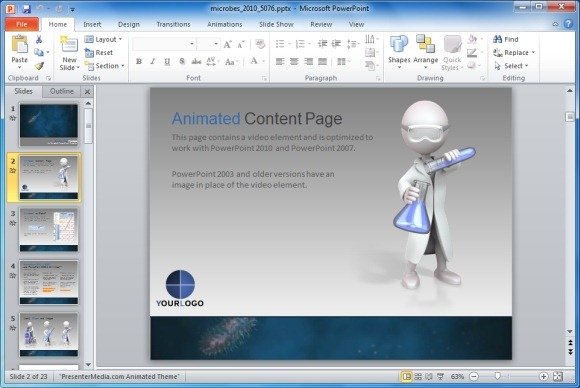Image resolution: width=580 pixels, height=388 pixels.
Task: Minimize the ribbon arrow
Action: pos(555,24)
